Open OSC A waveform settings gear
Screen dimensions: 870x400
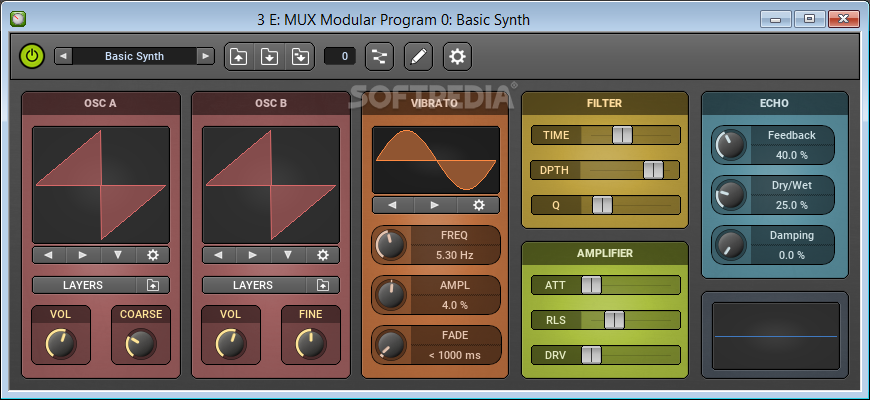[x=153, y=255]
